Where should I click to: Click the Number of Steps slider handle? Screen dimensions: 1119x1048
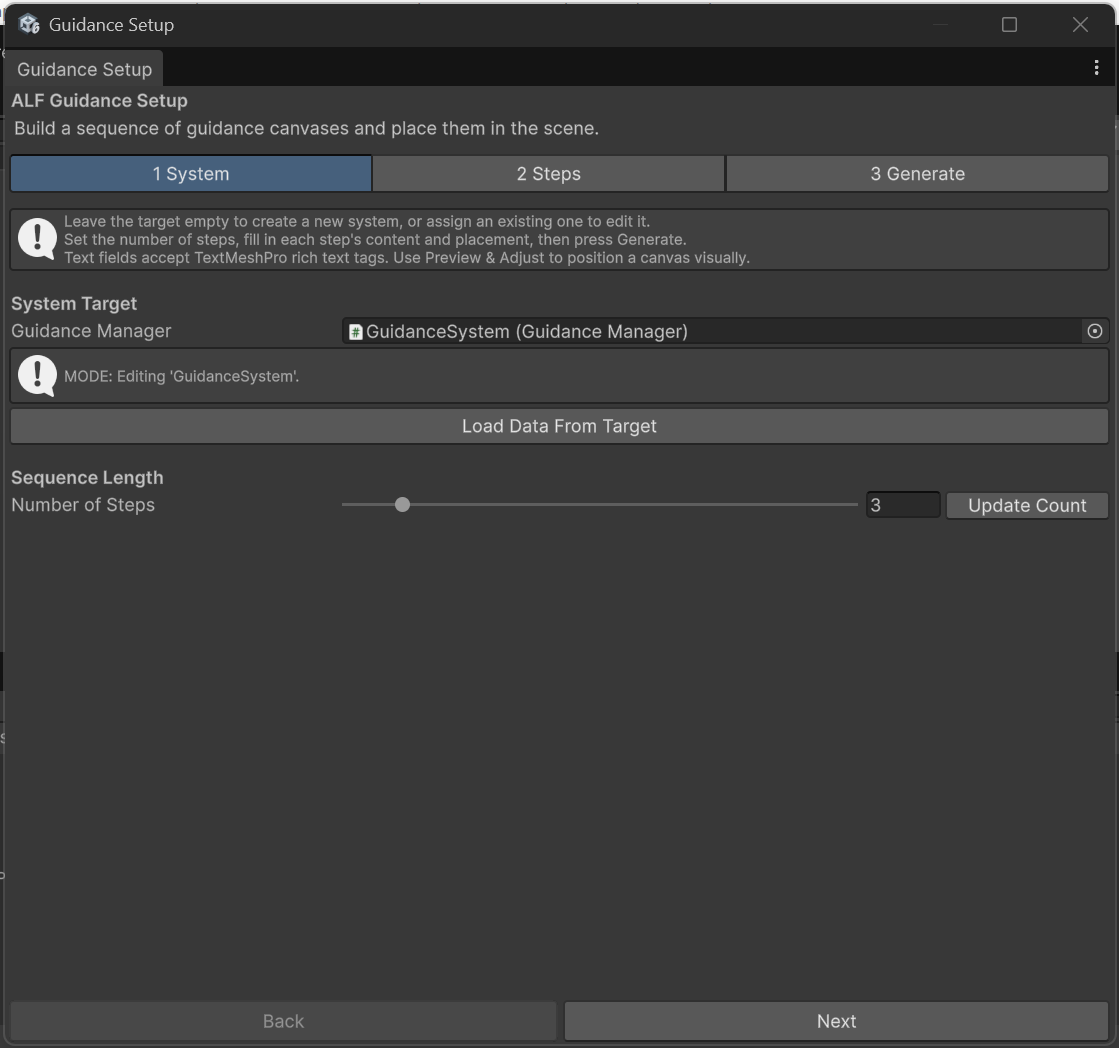tap(402, 504)
